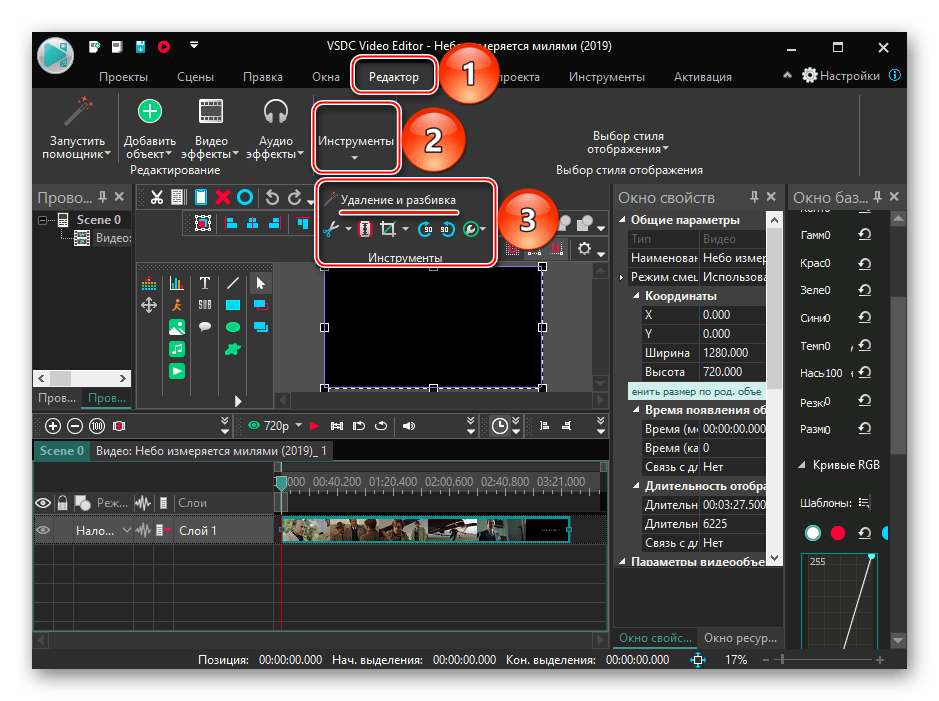Open Настройки settings
This screenshot has width=939, height=701.
coord(841,76)
